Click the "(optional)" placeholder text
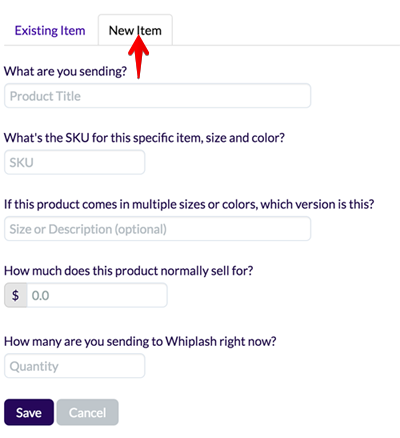 (x=141, y=229)
